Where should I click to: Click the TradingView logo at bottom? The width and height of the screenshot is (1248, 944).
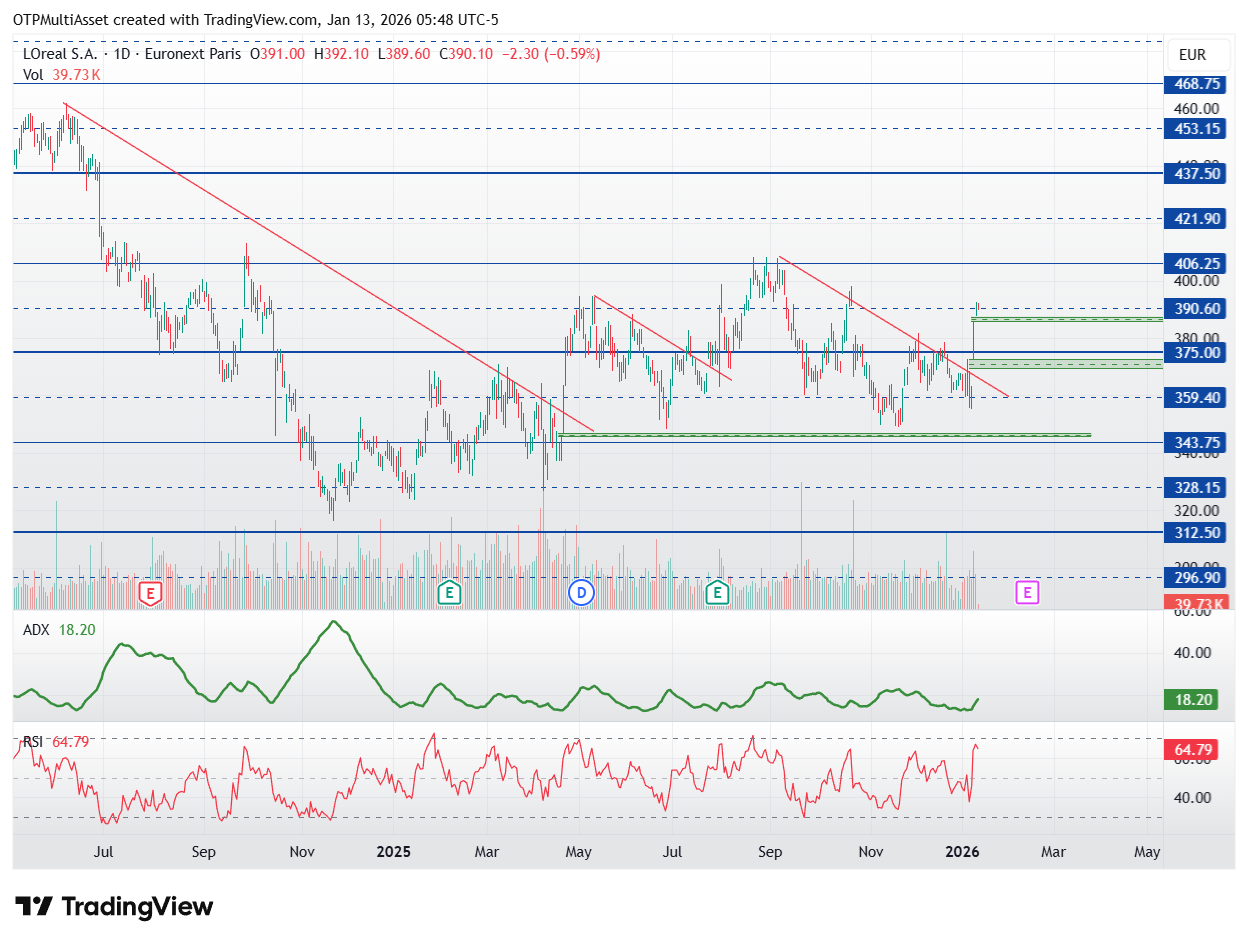(114, 907)
